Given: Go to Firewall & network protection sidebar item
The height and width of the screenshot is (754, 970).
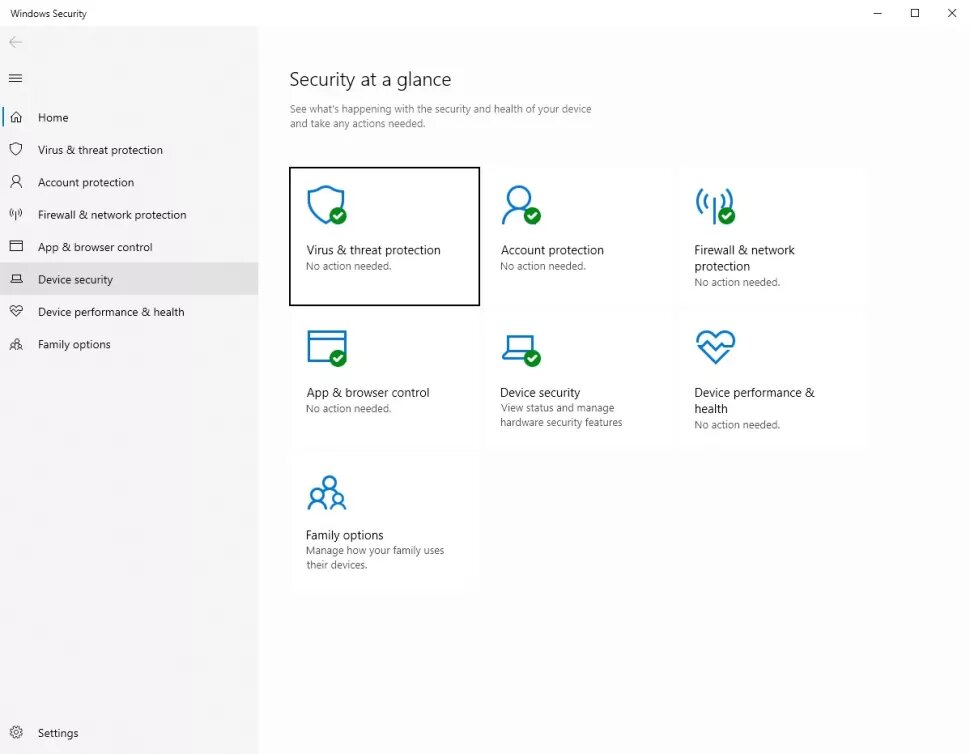Looking at the screenshot, I should (129, 215).
